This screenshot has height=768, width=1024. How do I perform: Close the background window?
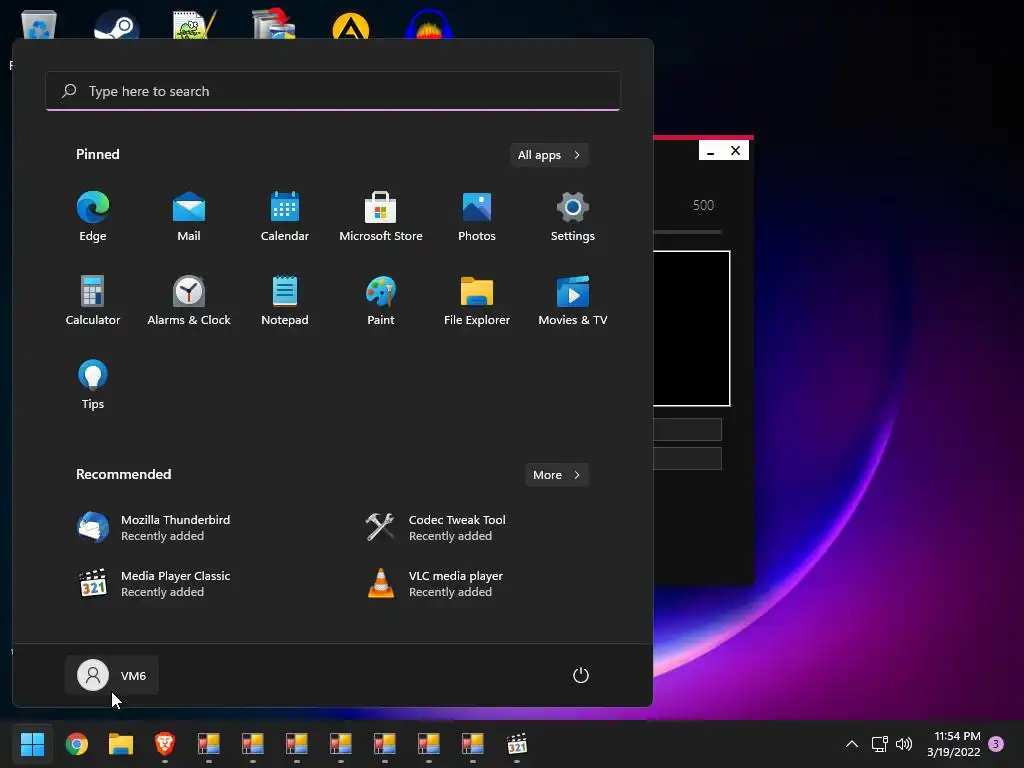pyautogui.click(x=735, y=151)
